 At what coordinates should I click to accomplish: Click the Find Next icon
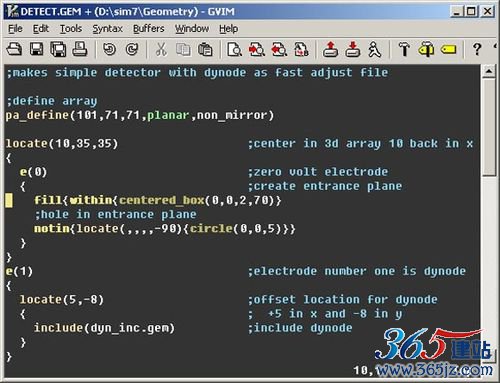click(257, 49)
